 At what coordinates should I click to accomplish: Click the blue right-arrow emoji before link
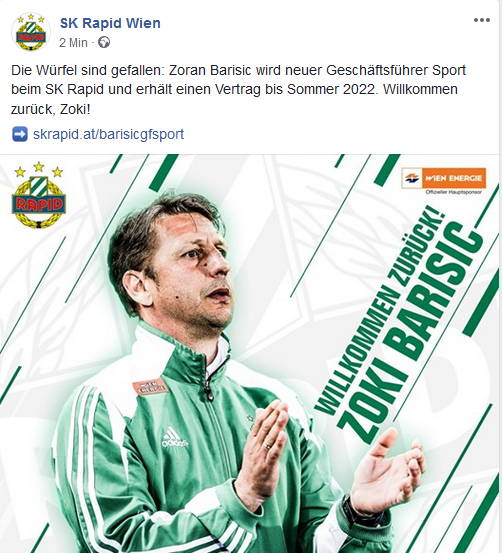[19, 134]
